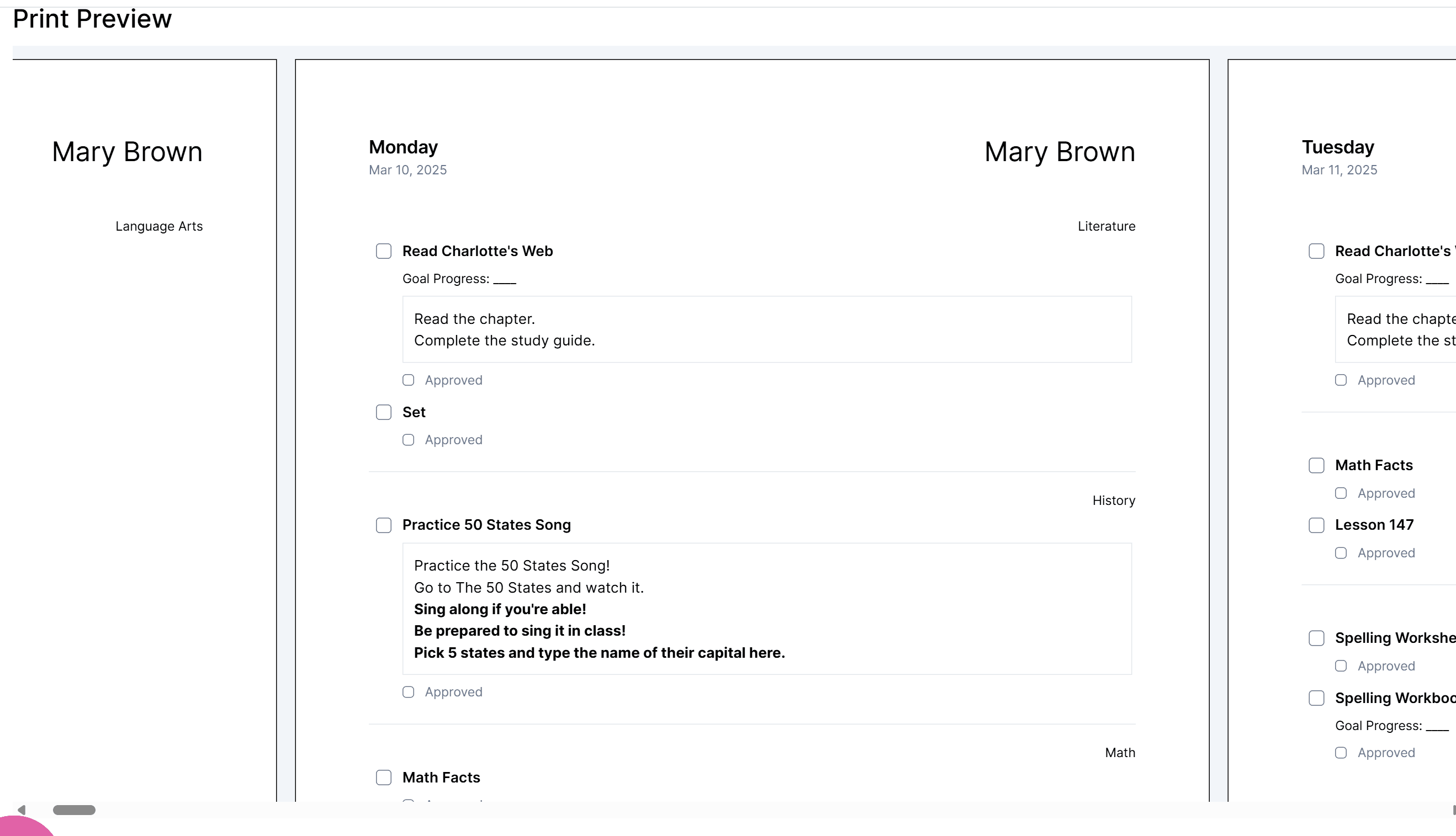Tick the Lesson 147 checkbox
1456x836 pixels.
[1316, 525]
